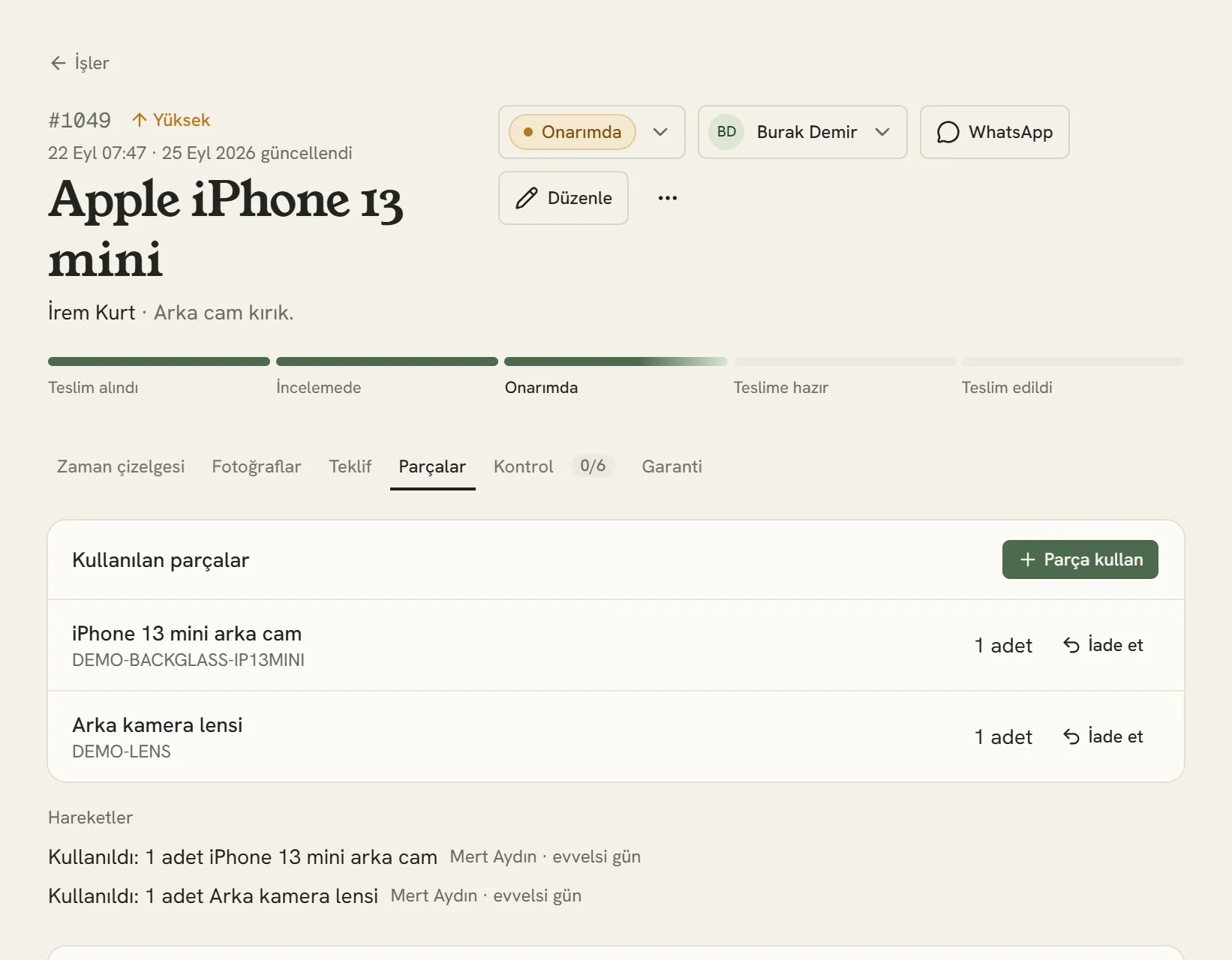Switch to the Garanti tab
This screenshot has width=1232, height=960.
pos(672,466)
